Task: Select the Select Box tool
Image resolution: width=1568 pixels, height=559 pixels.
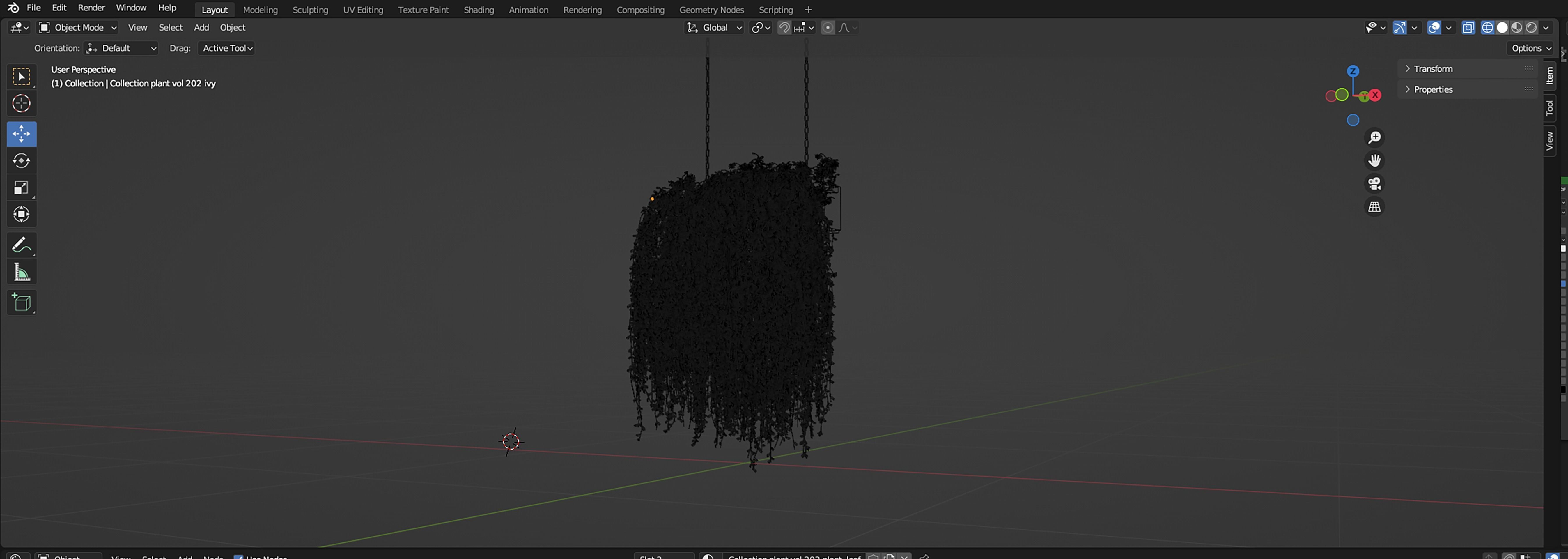Action: (x=21, y=77)
